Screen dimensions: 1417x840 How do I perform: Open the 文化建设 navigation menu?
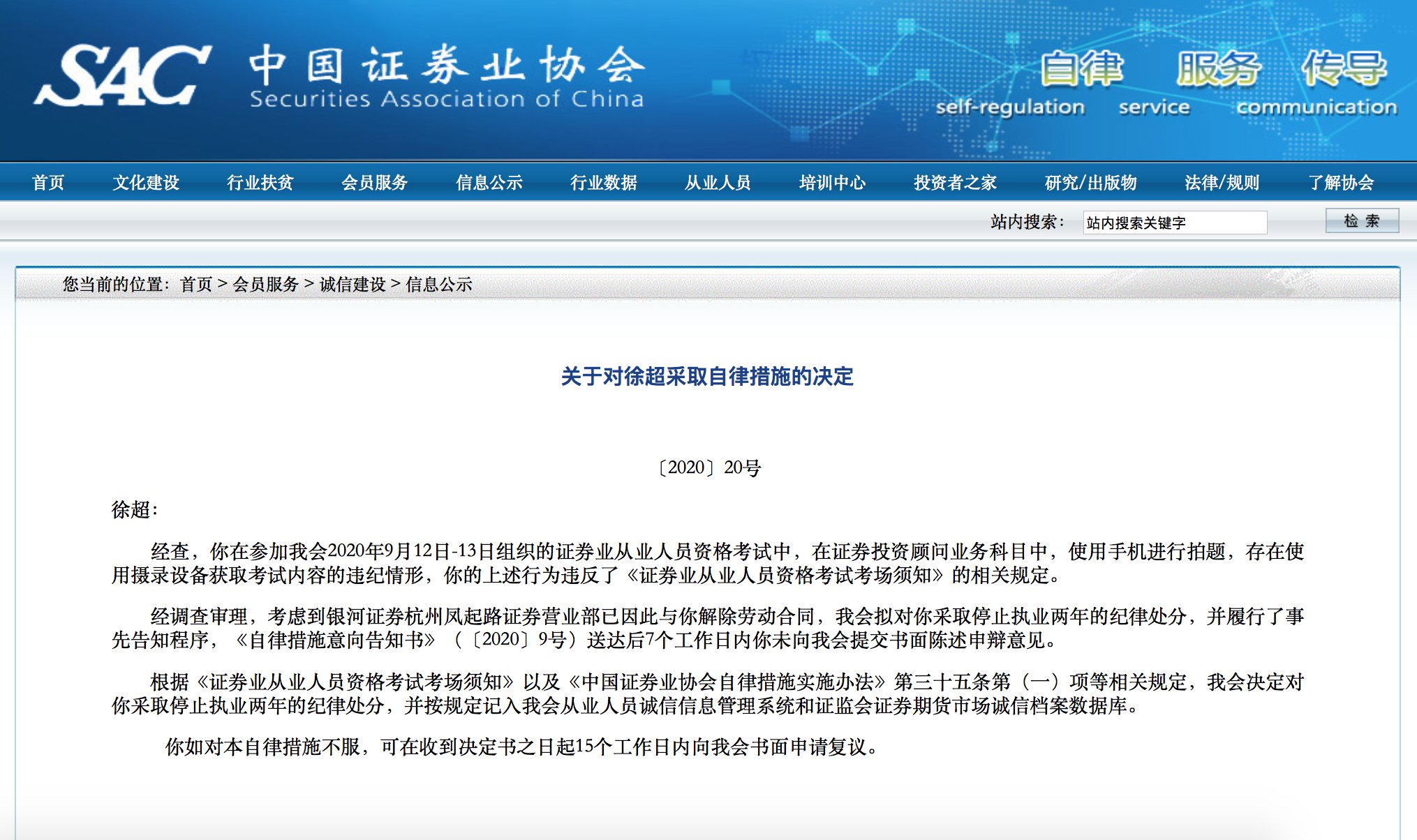tap(146, 183)
